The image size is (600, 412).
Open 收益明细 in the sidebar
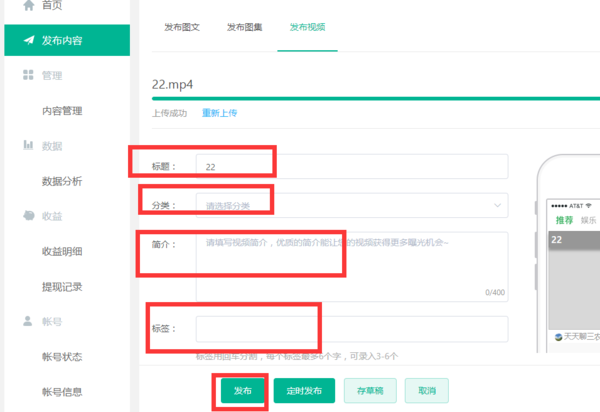point(62,251)
